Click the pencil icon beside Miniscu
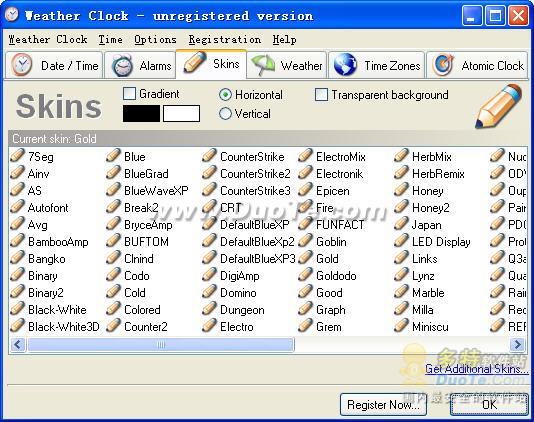The height and width of the screenshot is (422, 534). coord(402,326)
